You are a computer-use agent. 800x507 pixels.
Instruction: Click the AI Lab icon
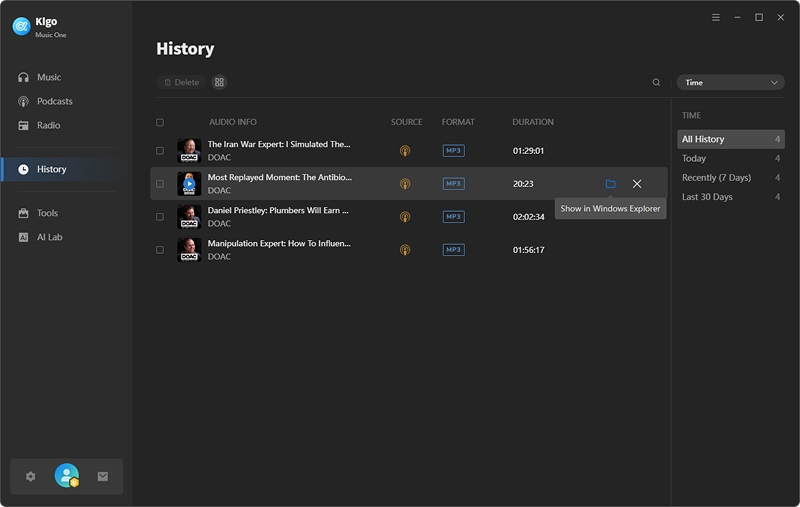point(23,237)
